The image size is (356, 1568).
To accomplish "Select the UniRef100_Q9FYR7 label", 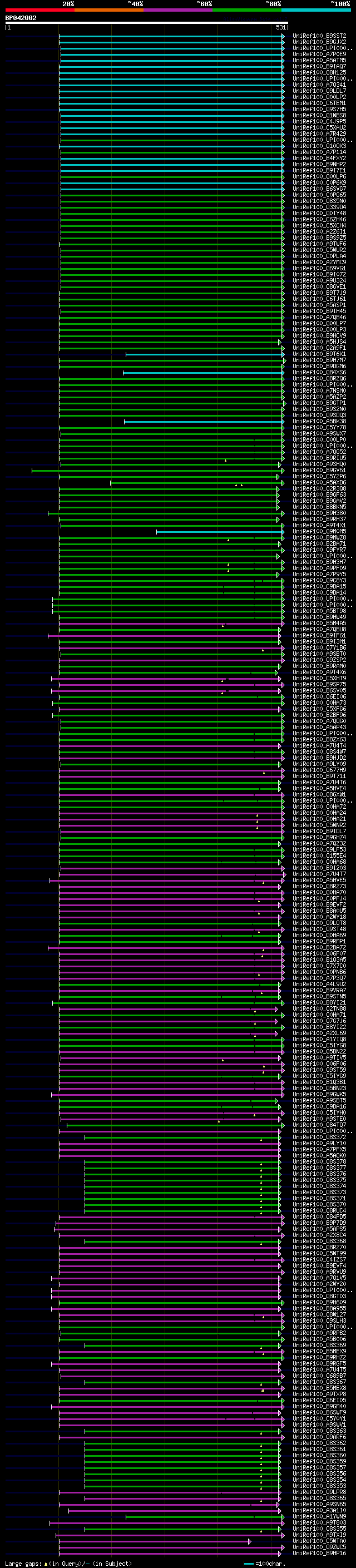I will pyautogui.click(x=319, y=550).
